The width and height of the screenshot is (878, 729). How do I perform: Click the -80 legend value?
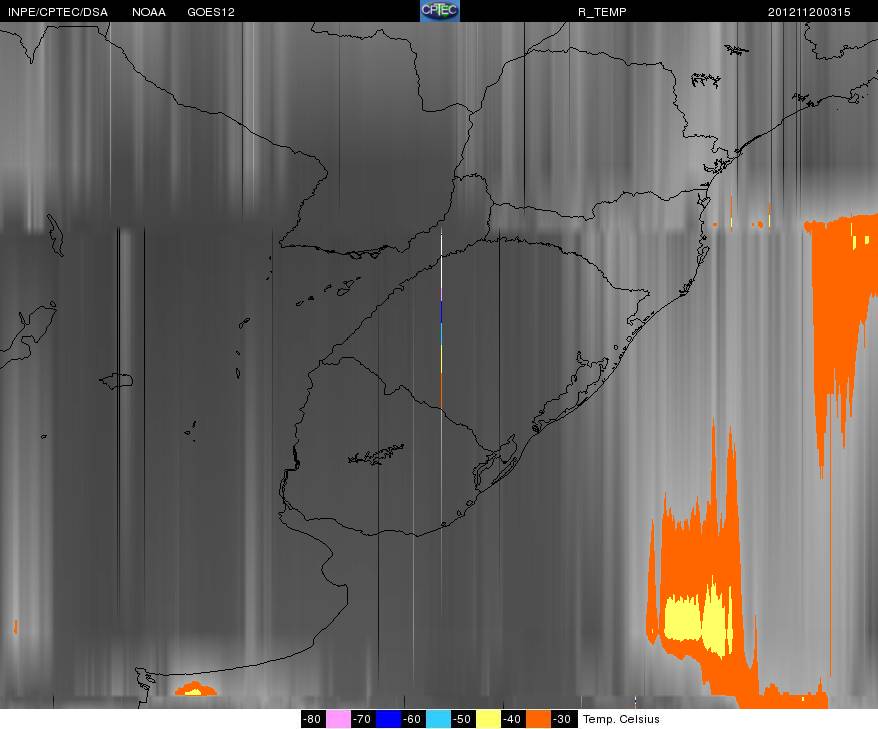pyautogui.click(x=313, y=719)
